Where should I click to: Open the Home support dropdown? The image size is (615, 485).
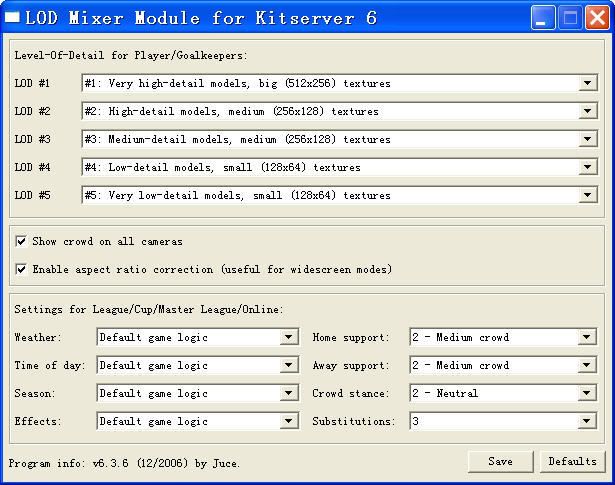pyautogui.click(x=587, y=337)
